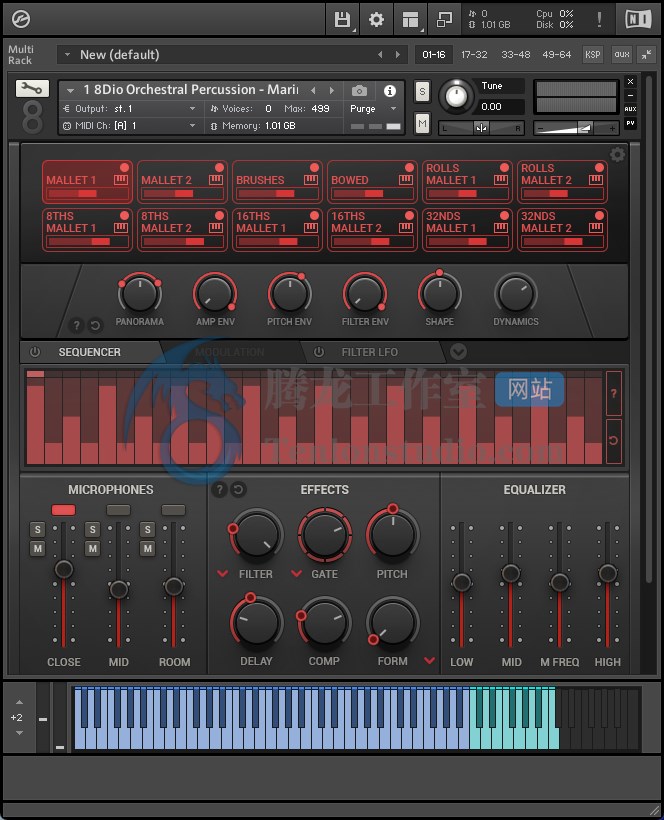Click the PANORAMA knob
The width and height of the screenshot is (664, 820).
pos(140,293)
